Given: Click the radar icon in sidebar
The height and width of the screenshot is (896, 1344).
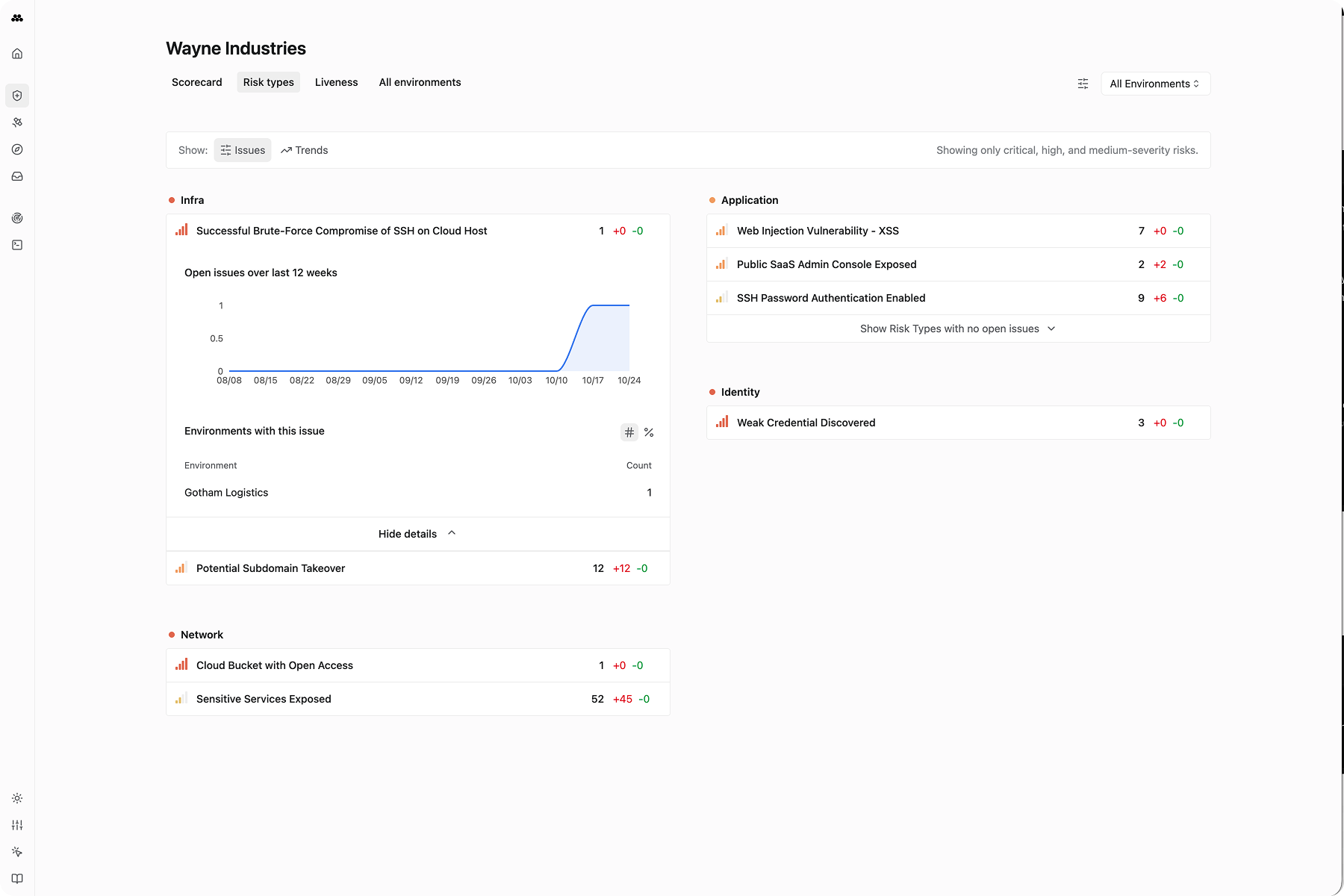Looking at the screenshot, I should click(x=17, y=218).
